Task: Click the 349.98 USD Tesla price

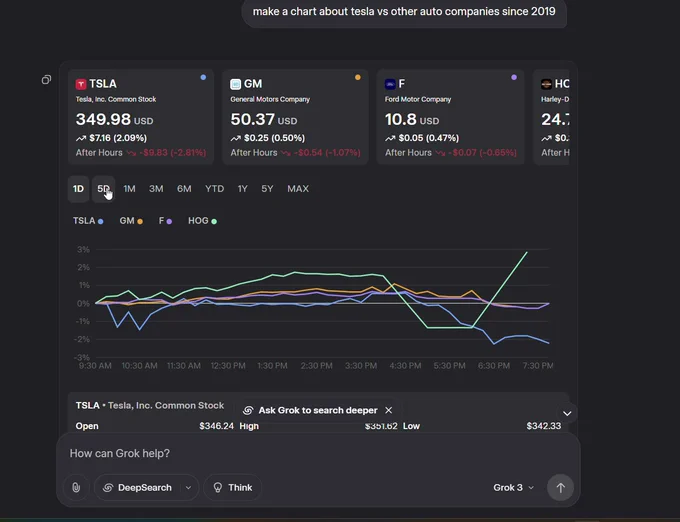Action: click(x=114, y=119)
